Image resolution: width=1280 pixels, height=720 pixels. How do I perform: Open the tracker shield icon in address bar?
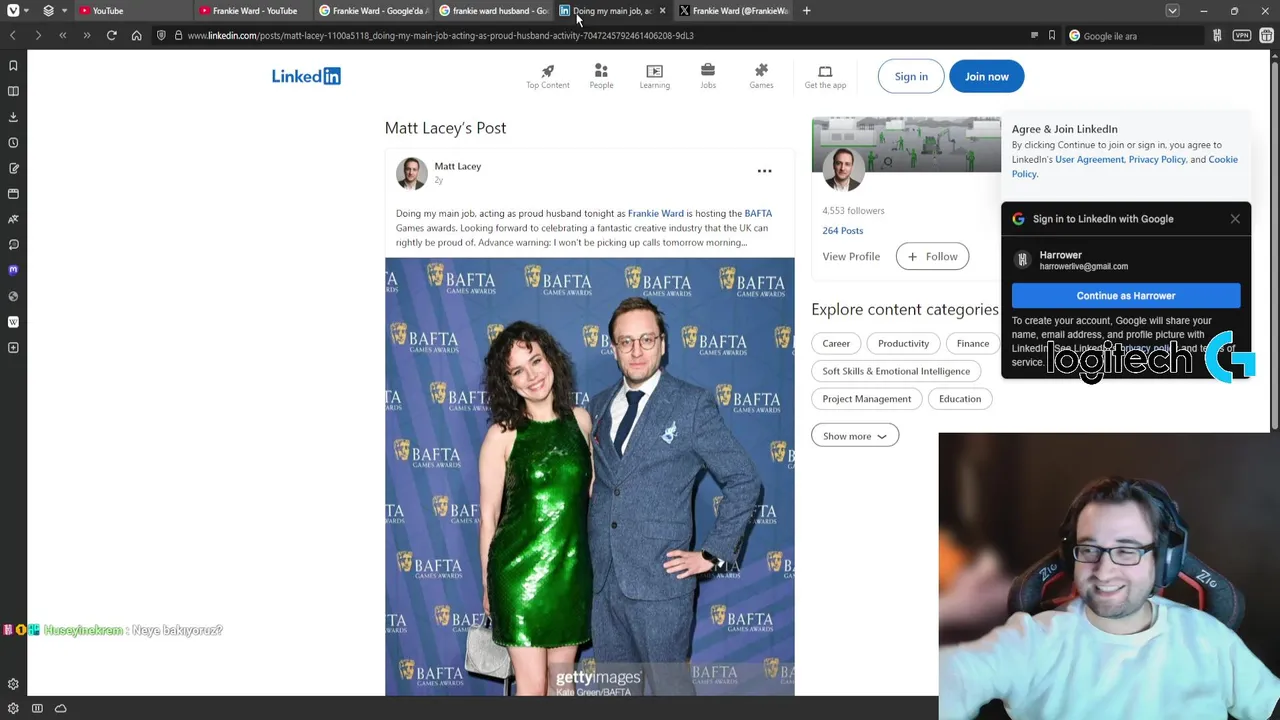(161, 36)
